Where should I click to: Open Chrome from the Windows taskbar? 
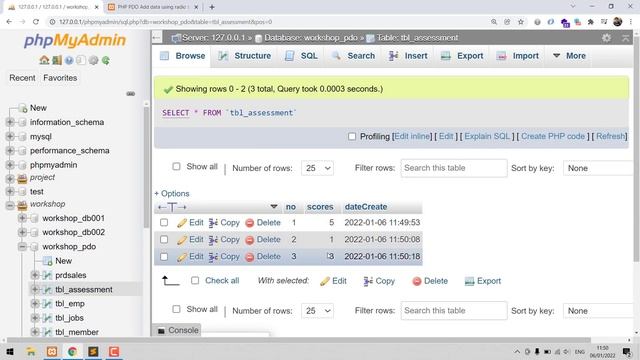pos(72,351)
